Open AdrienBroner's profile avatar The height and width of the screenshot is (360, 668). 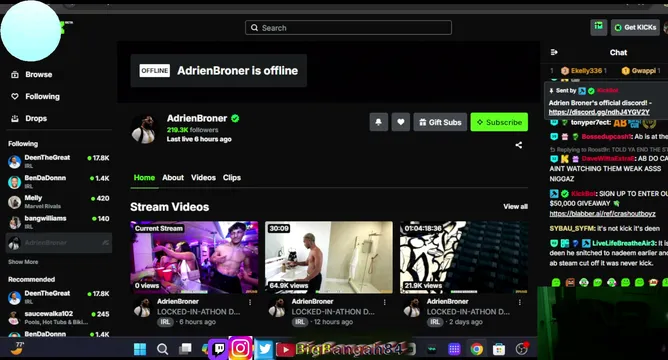[x=144, y=129]
